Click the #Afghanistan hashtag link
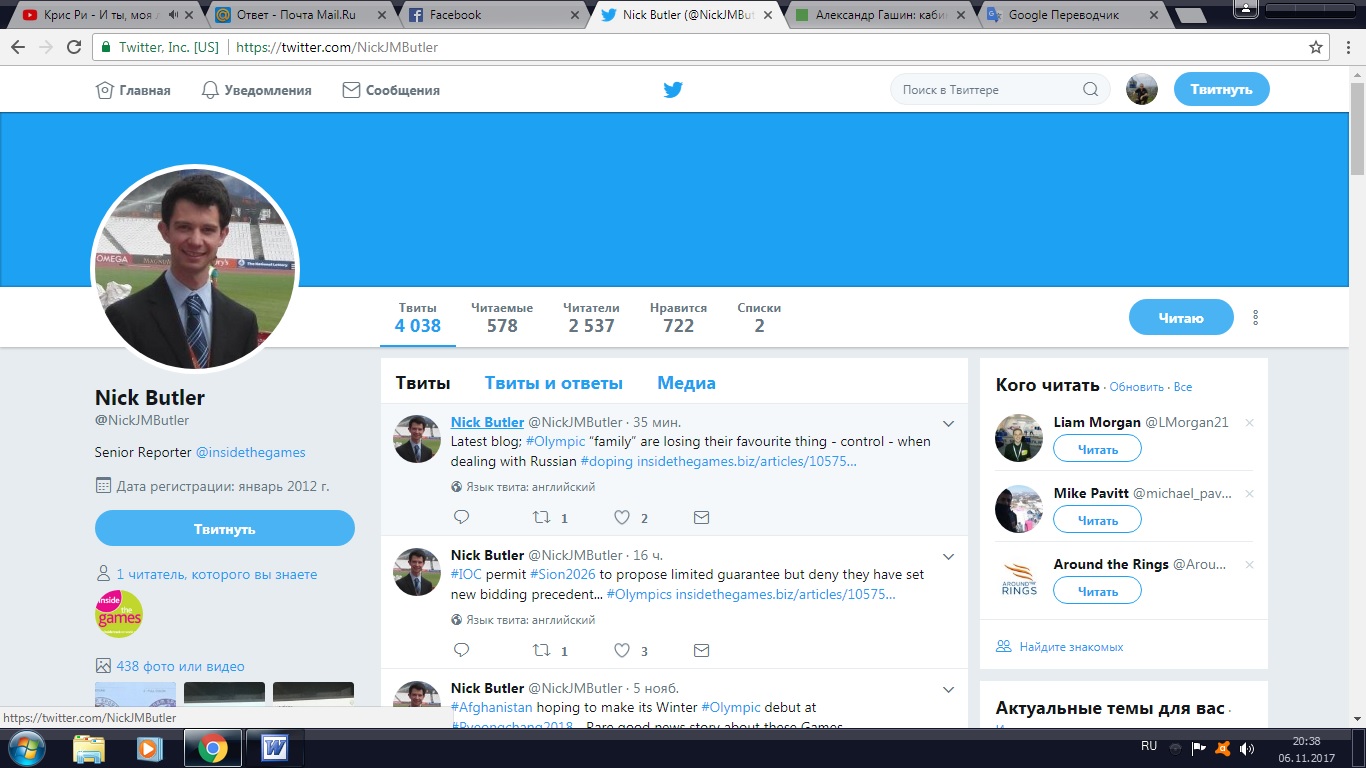The width and height of the screenshot is (1366, 768). (x=492, y=707)
